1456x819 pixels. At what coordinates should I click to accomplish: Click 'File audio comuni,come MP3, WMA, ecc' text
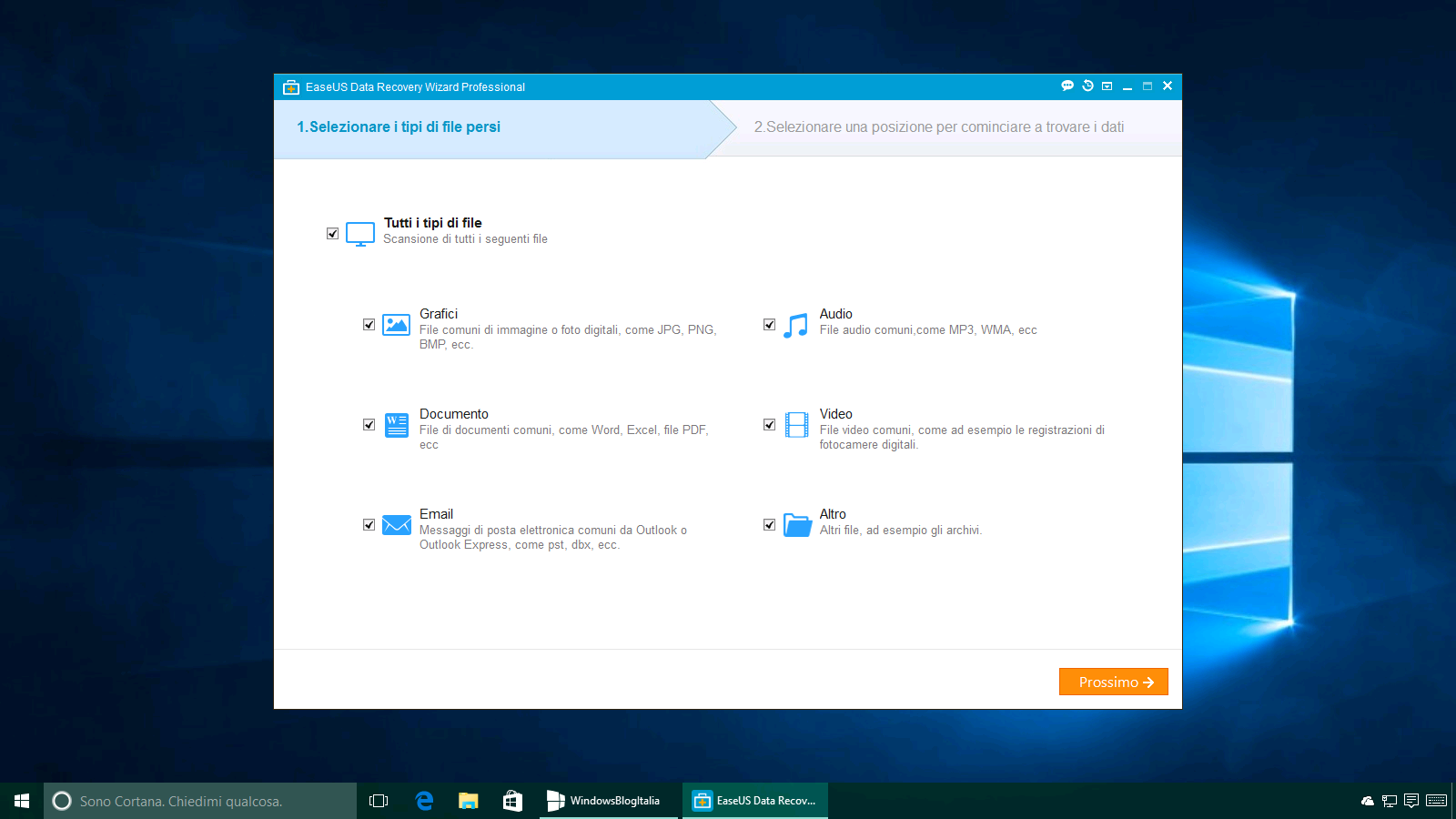click(928, 330)
